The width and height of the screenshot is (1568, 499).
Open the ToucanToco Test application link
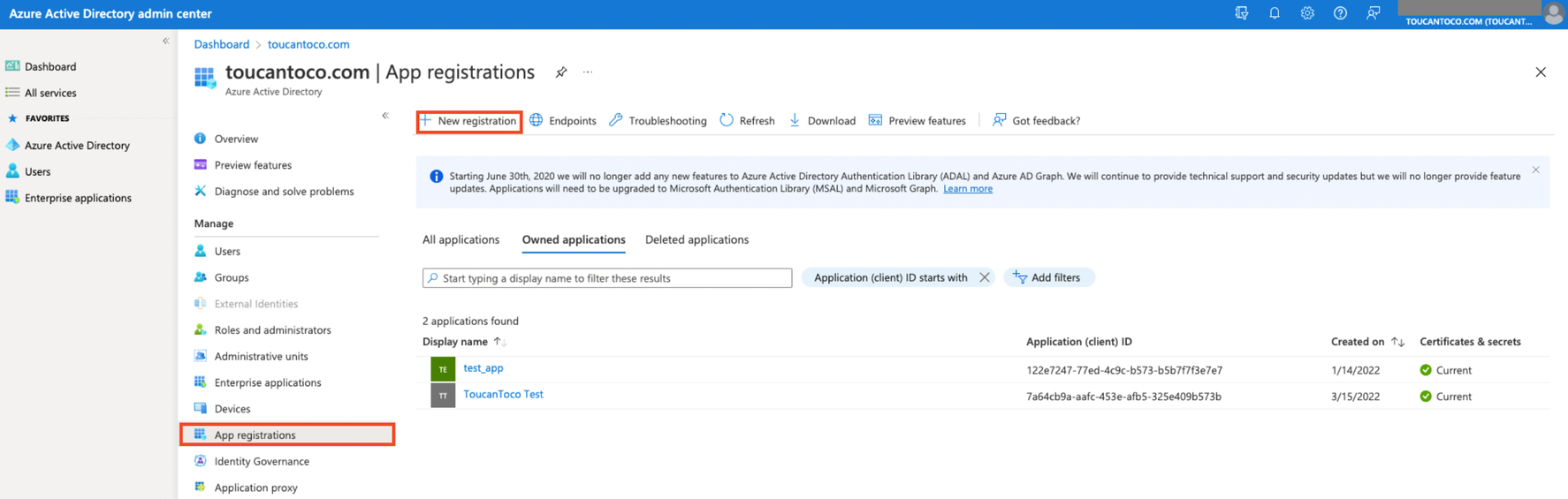tap(503, 395)
